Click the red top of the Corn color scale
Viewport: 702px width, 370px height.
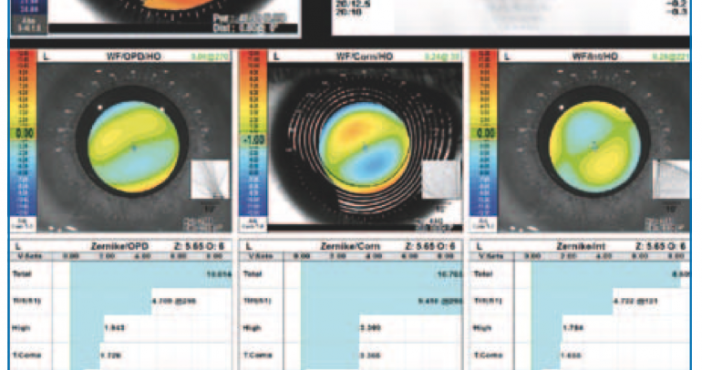(253, 58)
